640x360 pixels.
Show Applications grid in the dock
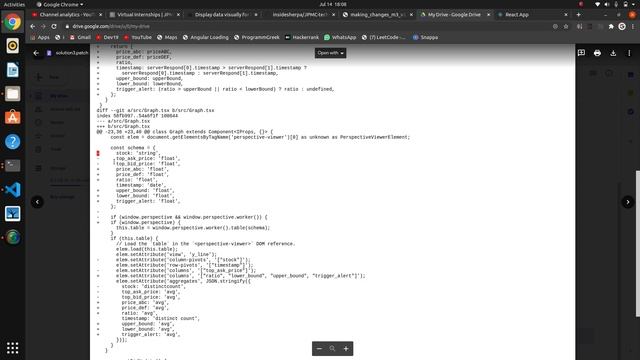point(12,348)
